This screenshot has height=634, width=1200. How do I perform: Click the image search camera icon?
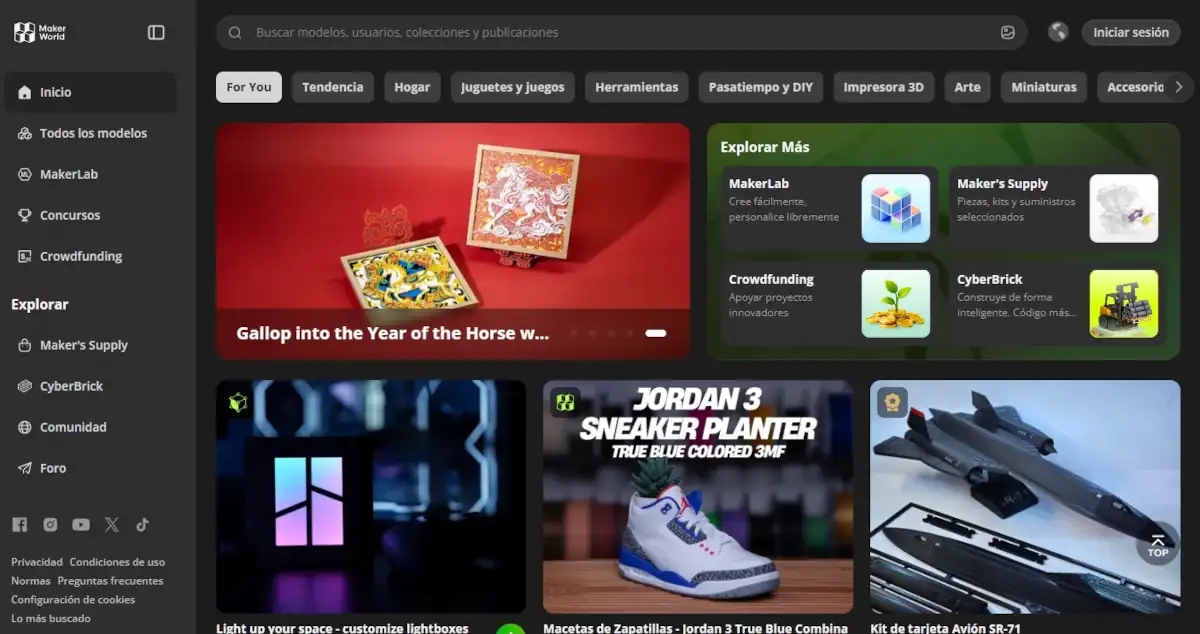pyautogui.click(x=1007, y=32)
